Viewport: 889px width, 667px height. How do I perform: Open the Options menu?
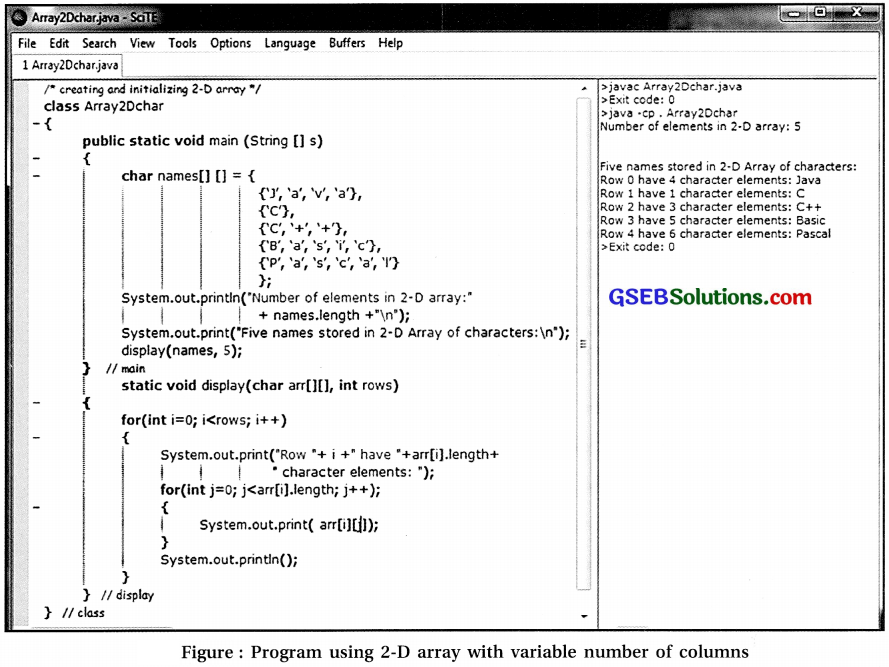pos(230,43)
